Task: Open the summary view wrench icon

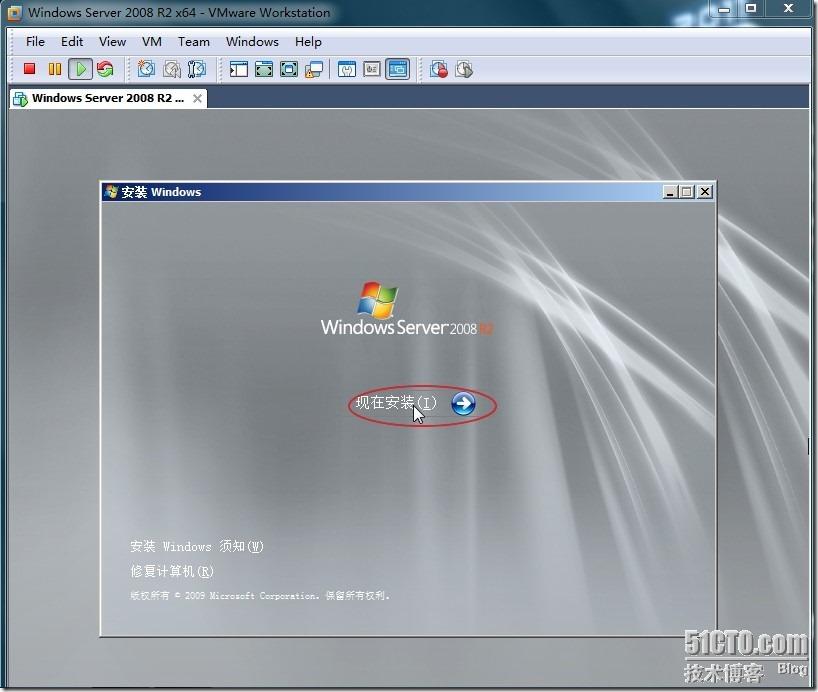Action: coord(347,69)
